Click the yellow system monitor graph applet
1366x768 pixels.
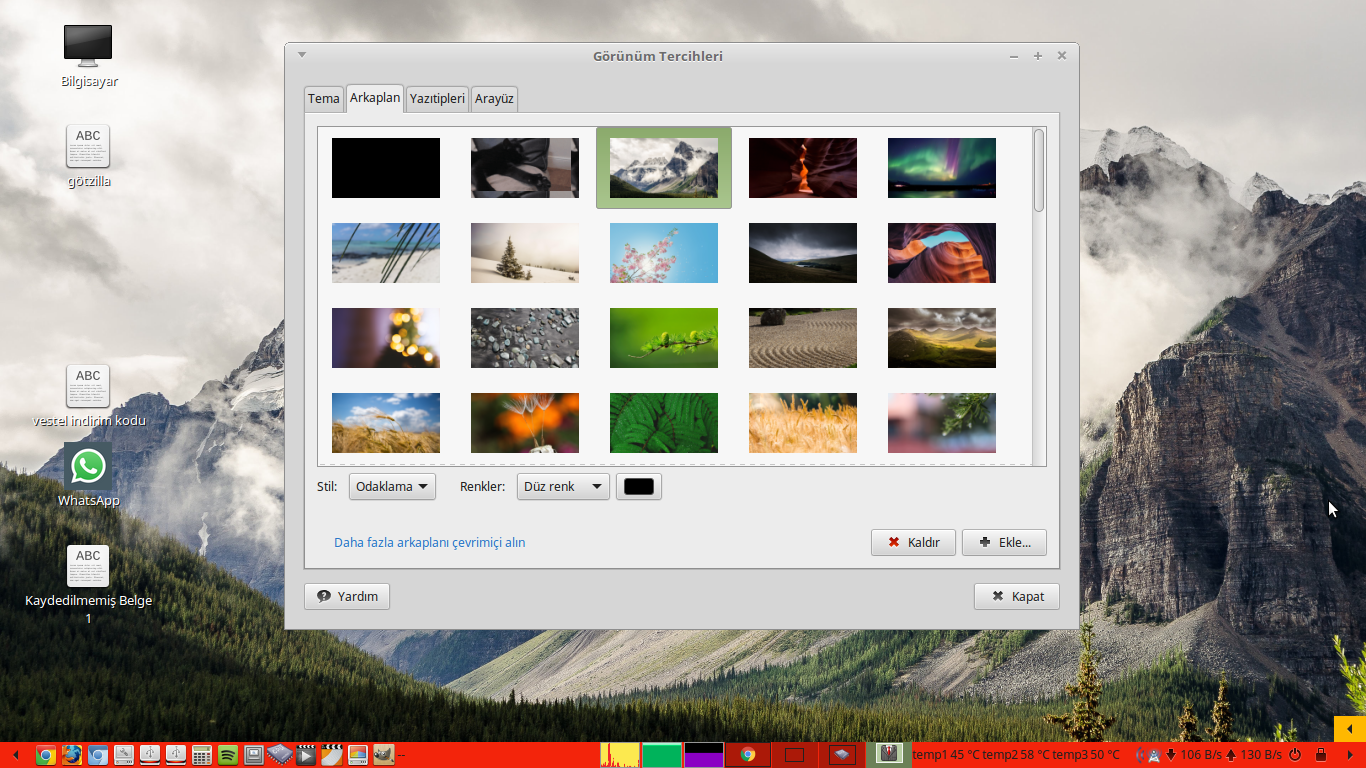pos(620,755)
